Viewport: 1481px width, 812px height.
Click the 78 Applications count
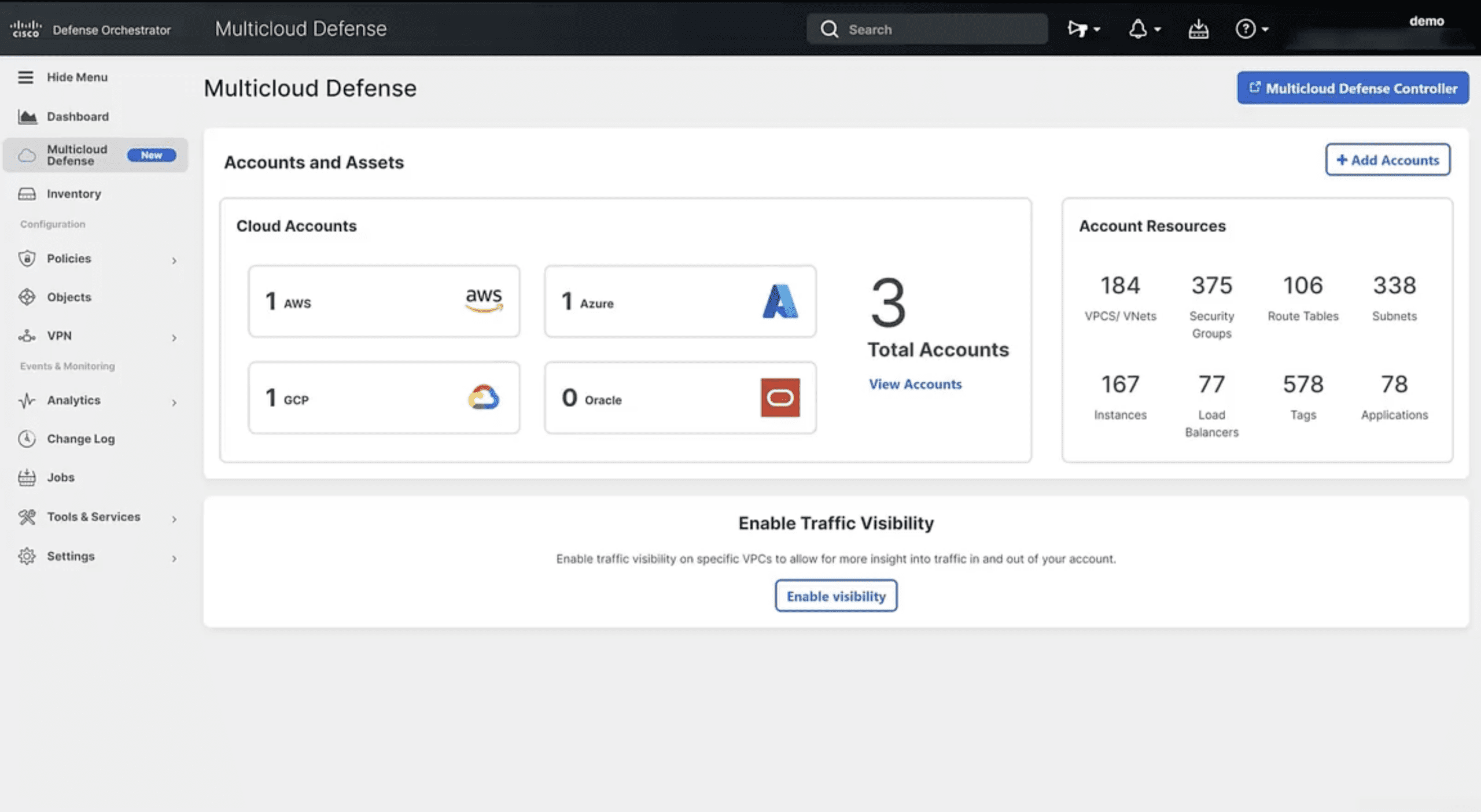pos(1394,384)
